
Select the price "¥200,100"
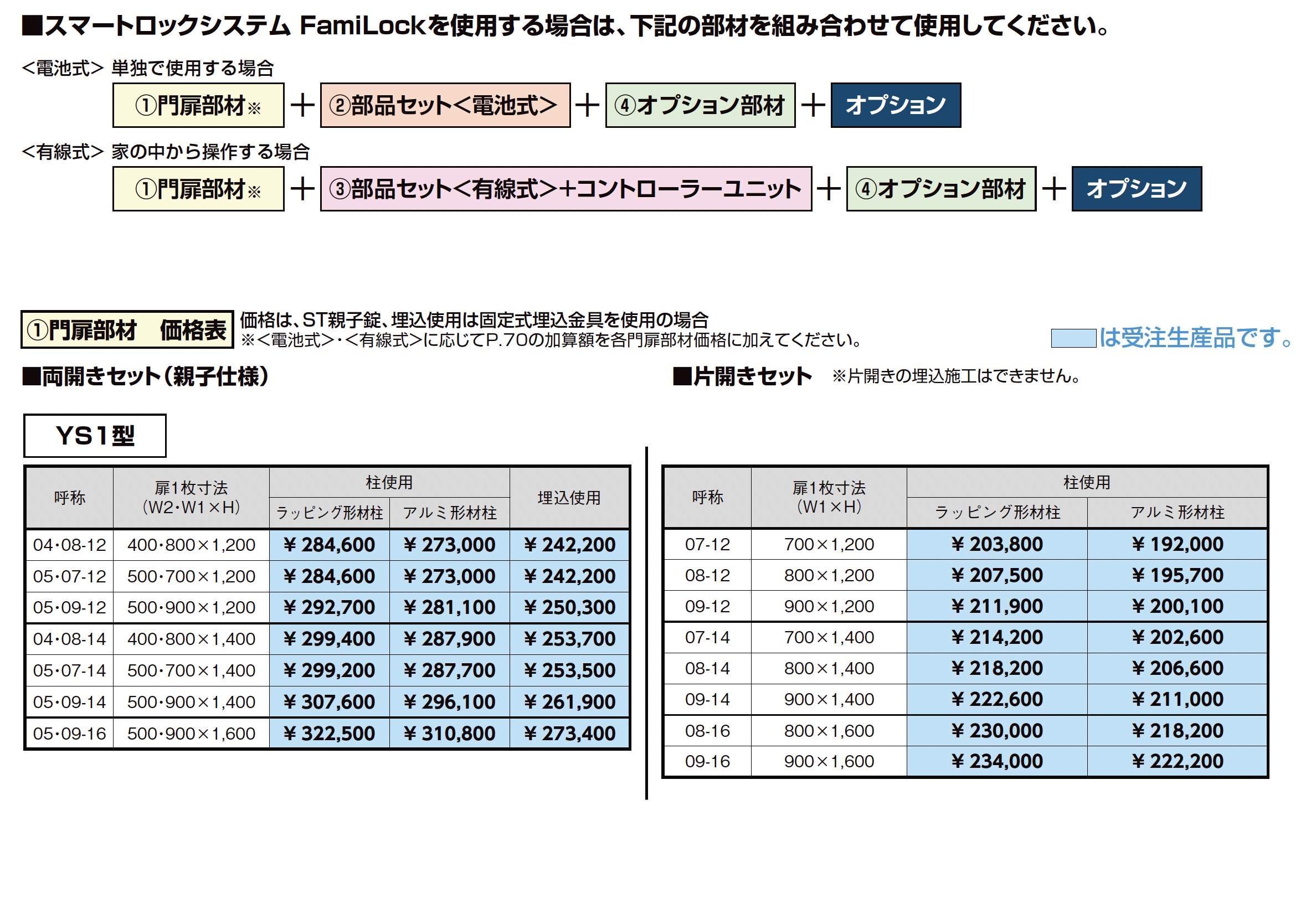click(1178, 606)
